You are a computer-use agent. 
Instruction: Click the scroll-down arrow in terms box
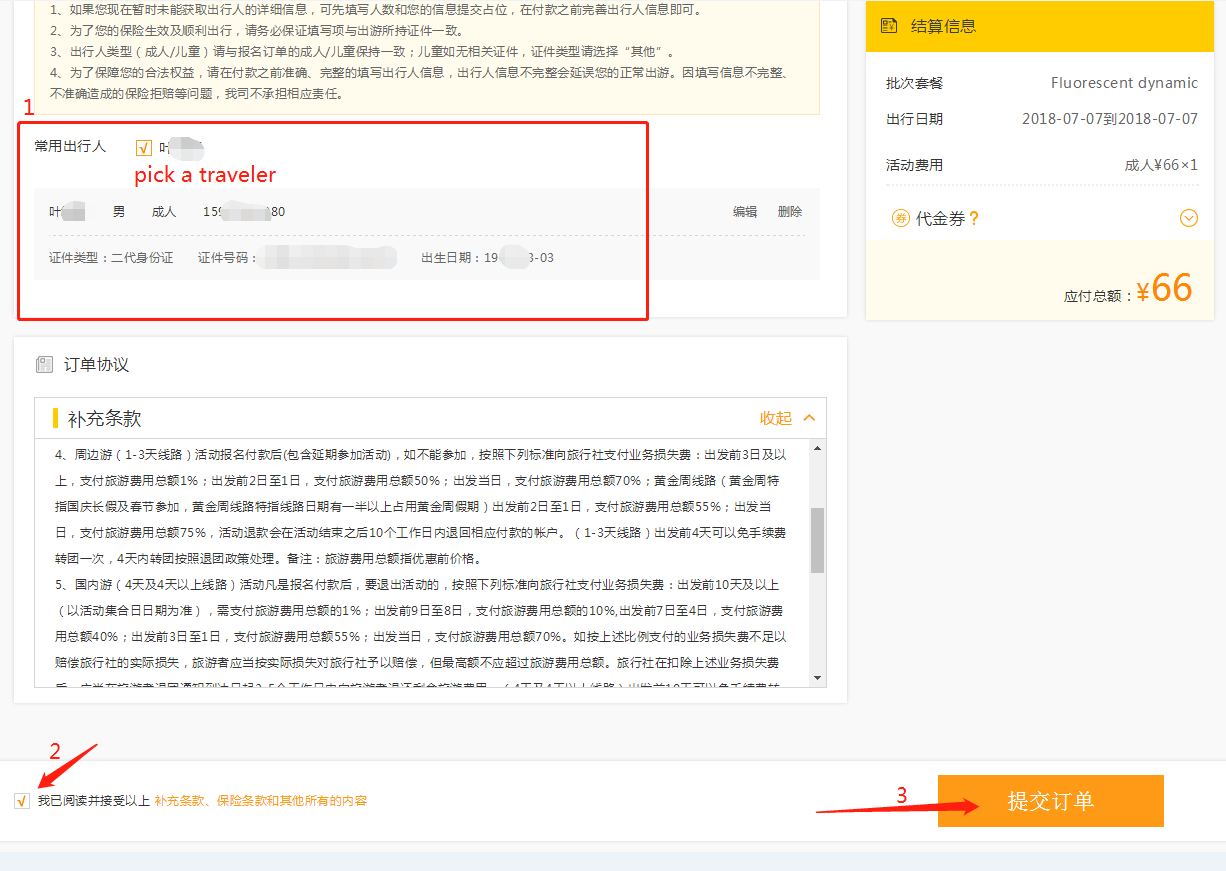[x=817, y=677]
